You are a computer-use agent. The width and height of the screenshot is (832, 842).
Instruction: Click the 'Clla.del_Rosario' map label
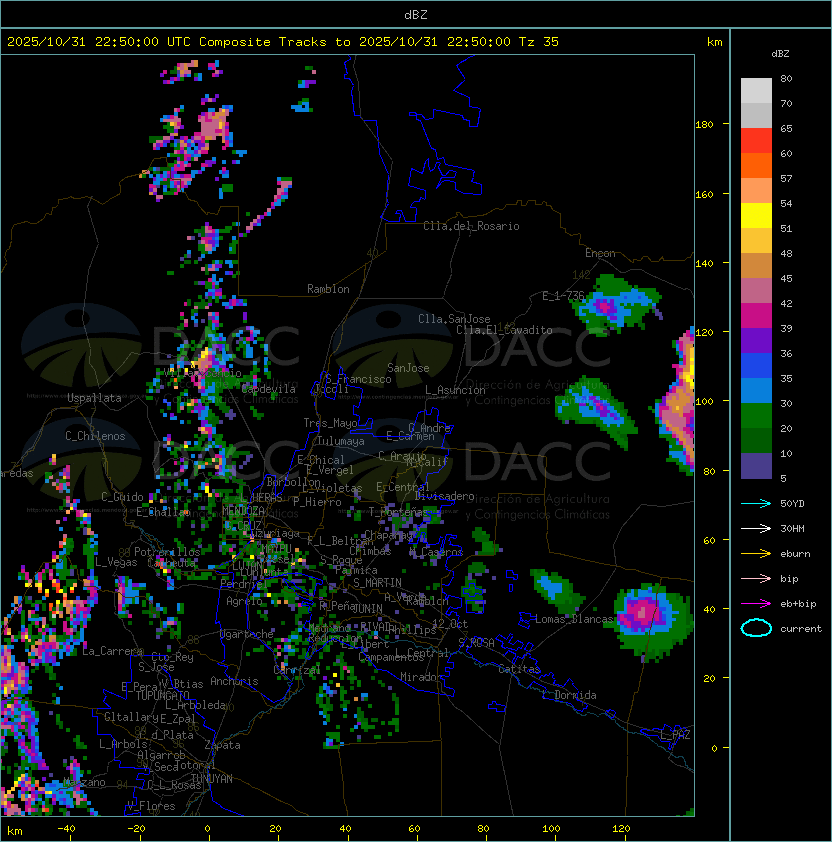tap(471, 226)
